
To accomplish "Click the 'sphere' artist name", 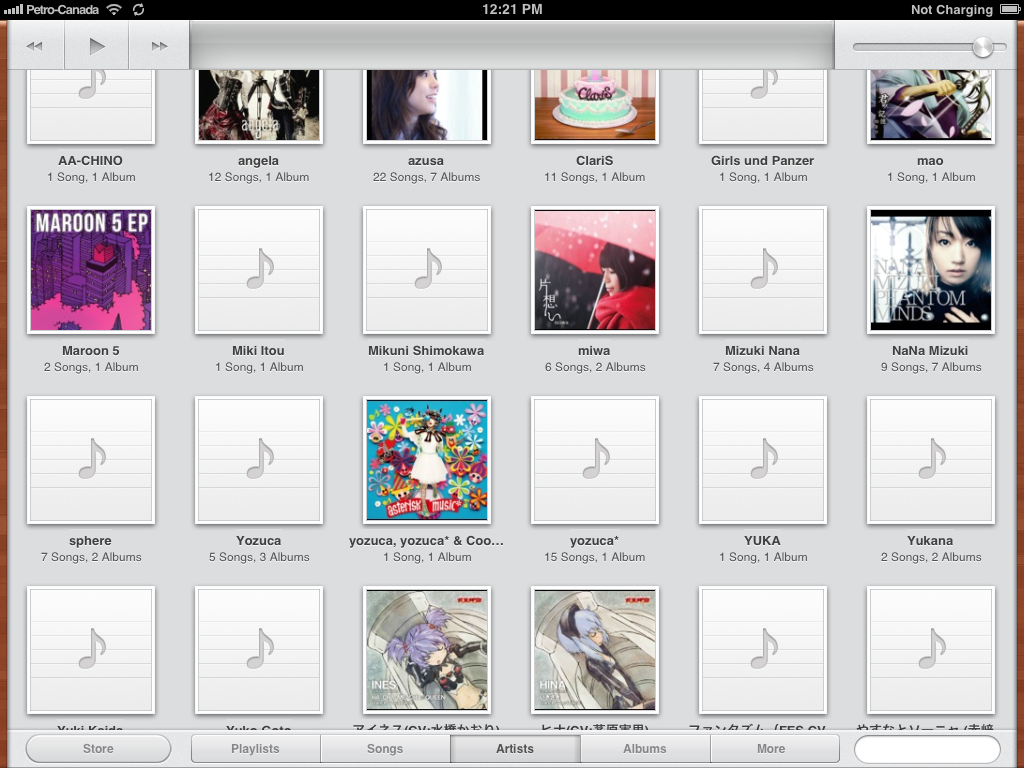I will click(x=90, y=541).
